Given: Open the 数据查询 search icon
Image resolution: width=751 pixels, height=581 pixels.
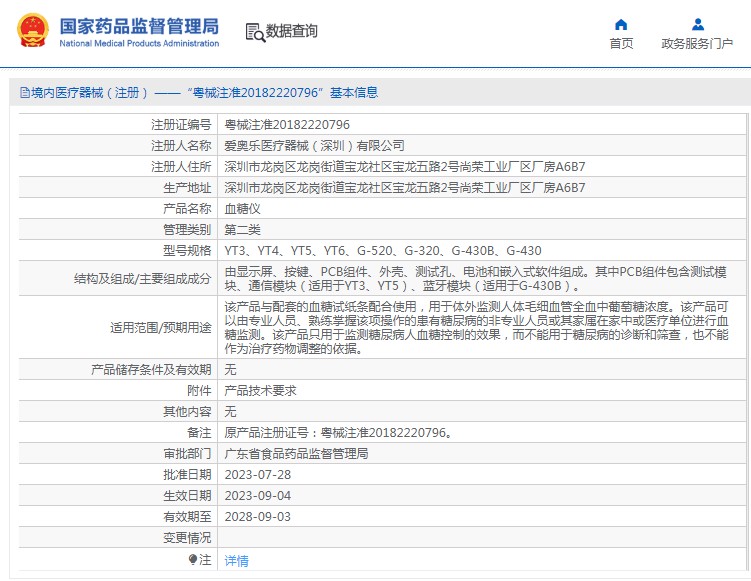Looking at the screenshot, I should (255, 32).
